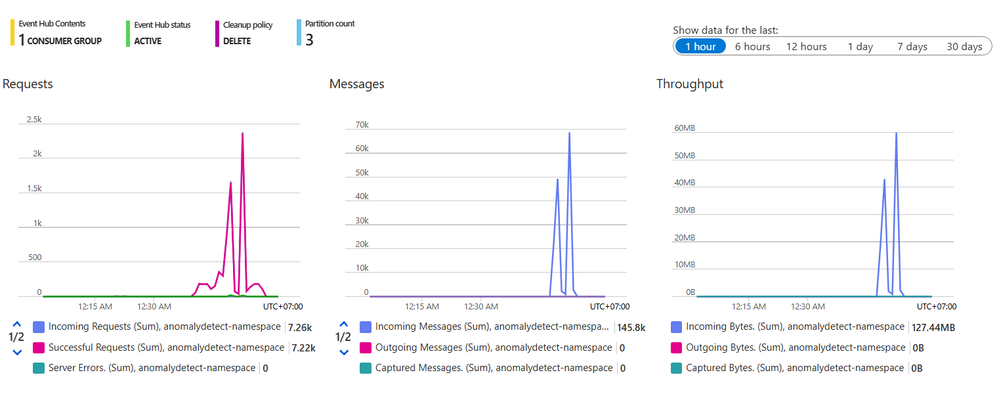Viewport: 999px width, 393px height.
Task: Select the 12 hours time range
Action: tap(806, 46)
